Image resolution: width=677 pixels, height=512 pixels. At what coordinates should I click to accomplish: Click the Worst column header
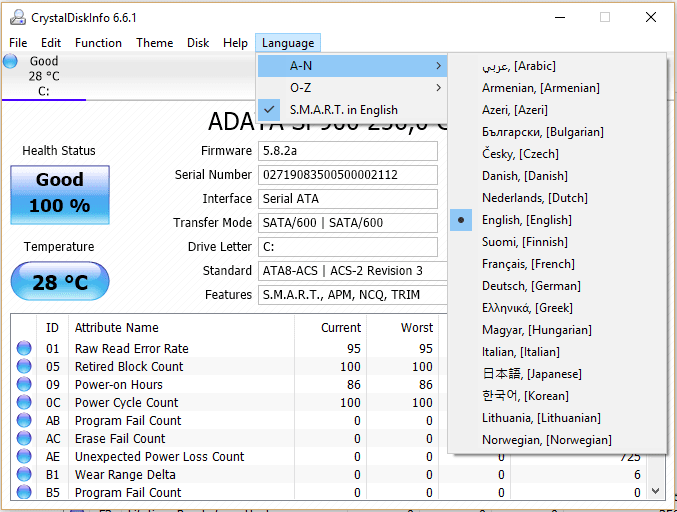click(403, 328)
